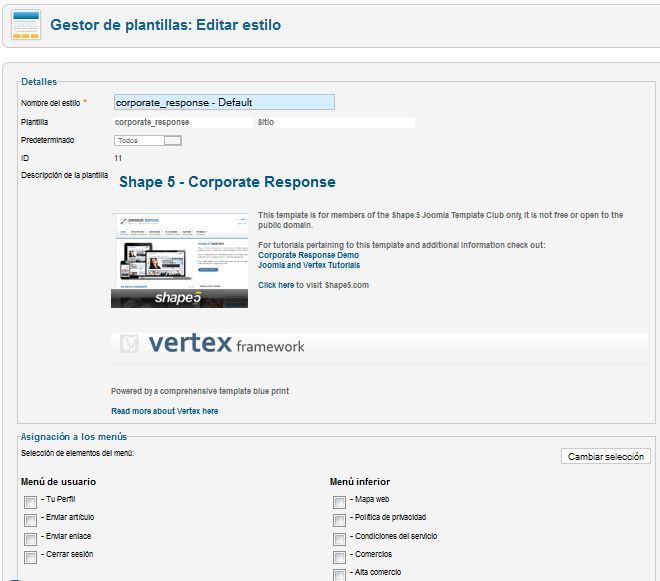Focus the Nombre del estilo text field
Screen dimensions: 660x581
click(x=224, y=102)
